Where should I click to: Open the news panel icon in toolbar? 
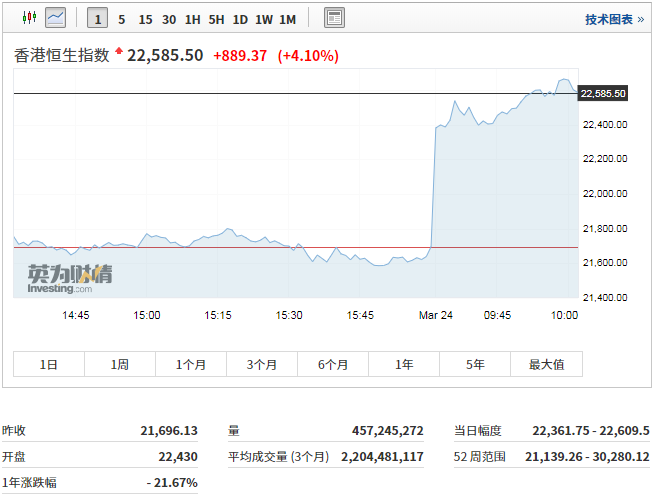point(334,18)
